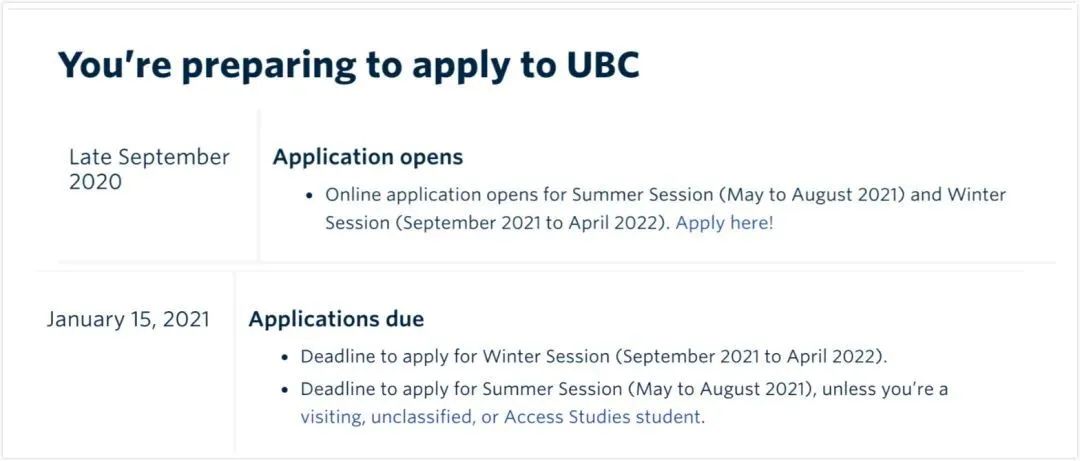1080x461 pixels.
Task: Click the "Applications due" section heading
Action: point(336,319)
